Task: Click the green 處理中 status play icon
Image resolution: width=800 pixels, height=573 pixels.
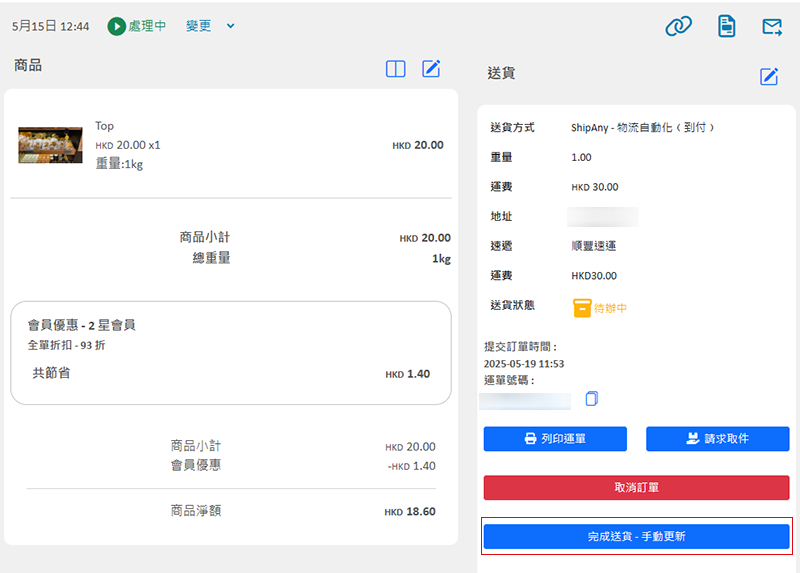Action: (x=116, y=26)
